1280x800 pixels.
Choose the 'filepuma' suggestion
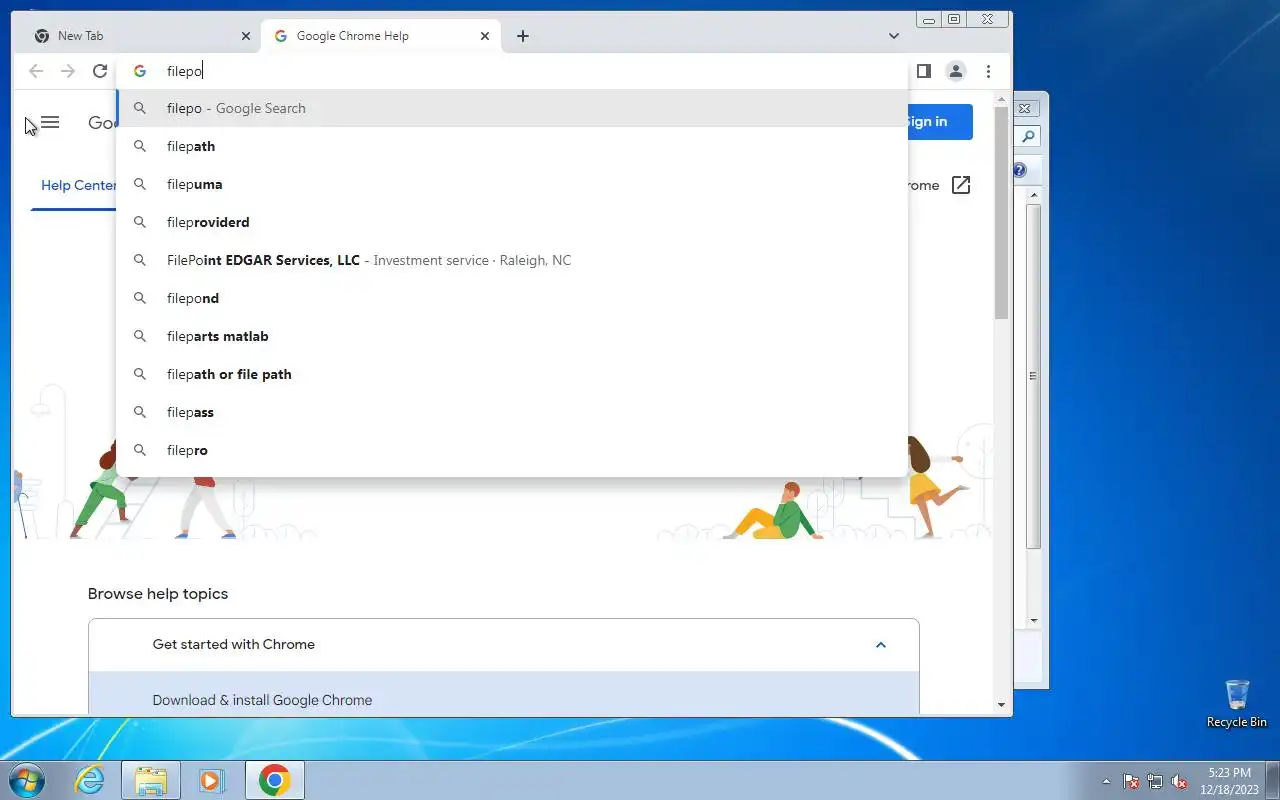512,184
